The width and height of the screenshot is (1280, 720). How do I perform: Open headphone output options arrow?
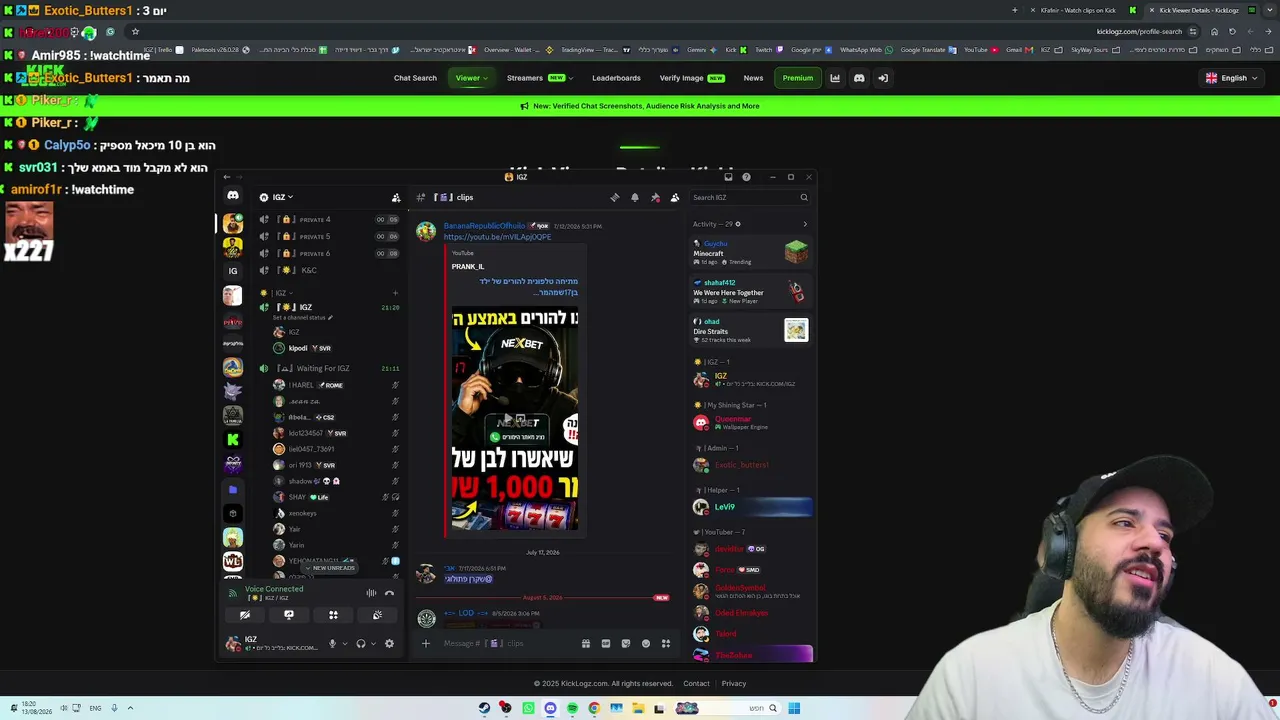click(373, 644)
